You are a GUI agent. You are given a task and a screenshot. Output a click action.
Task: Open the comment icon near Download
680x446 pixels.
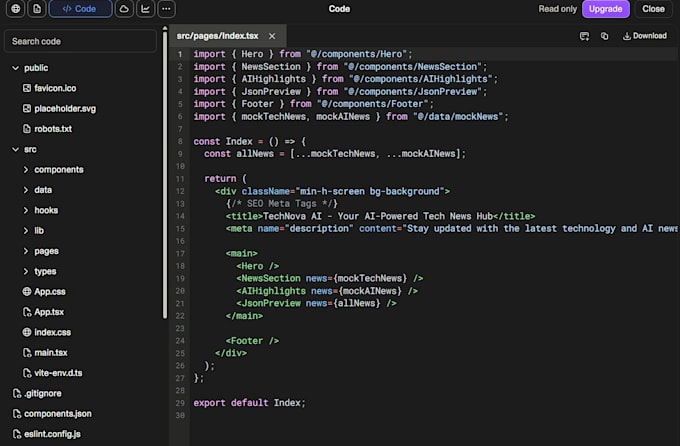[584, 36]
